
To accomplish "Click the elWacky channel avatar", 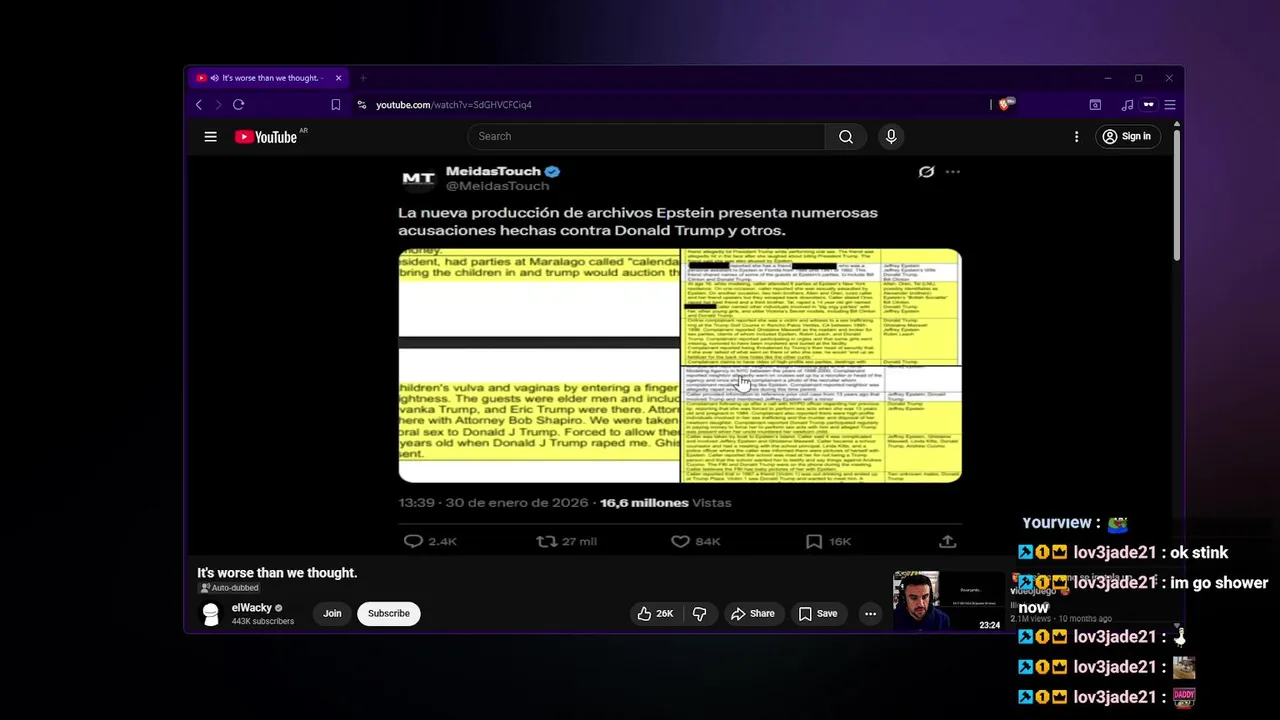I will pos(210,614).
